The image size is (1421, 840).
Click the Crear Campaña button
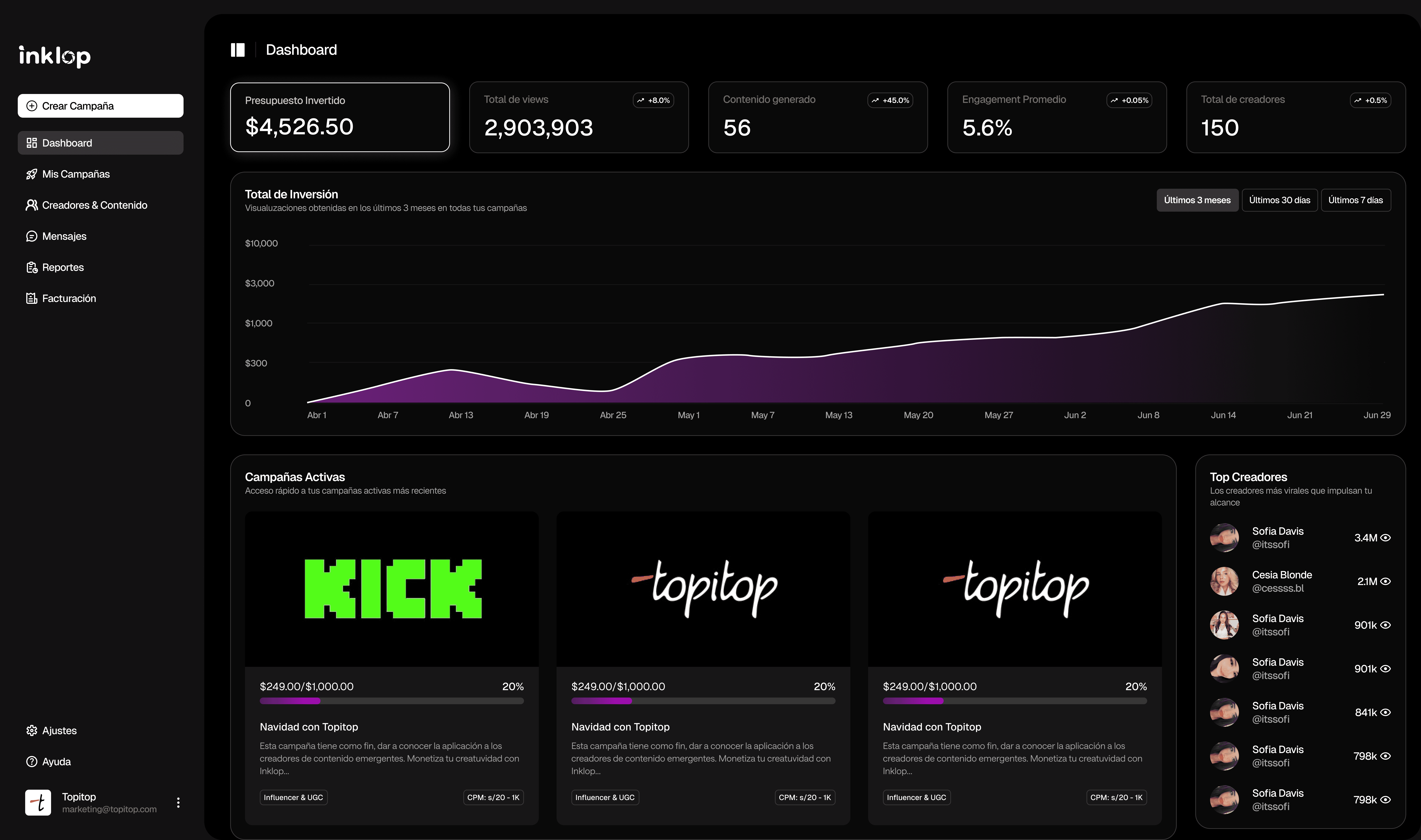tap(100, 106)
